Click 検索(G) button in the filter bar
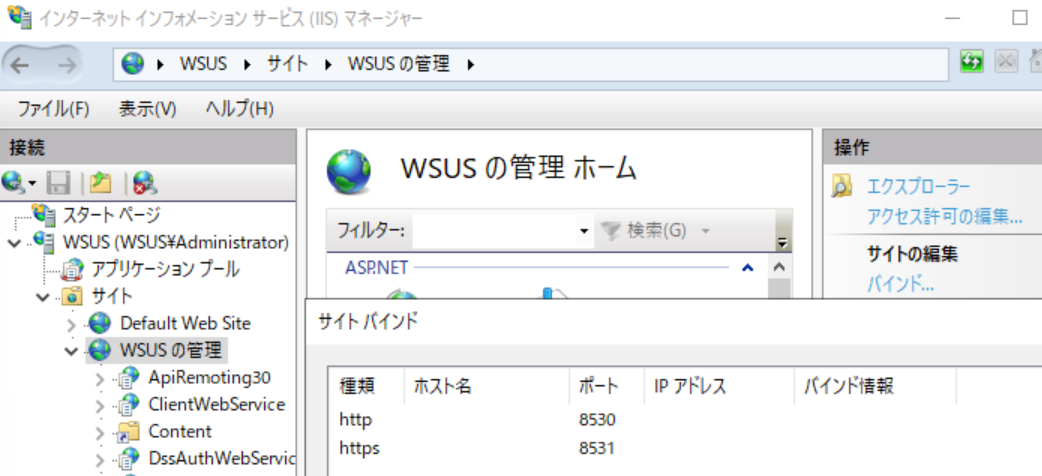1042x476 pixels. [x=643, y=231]
